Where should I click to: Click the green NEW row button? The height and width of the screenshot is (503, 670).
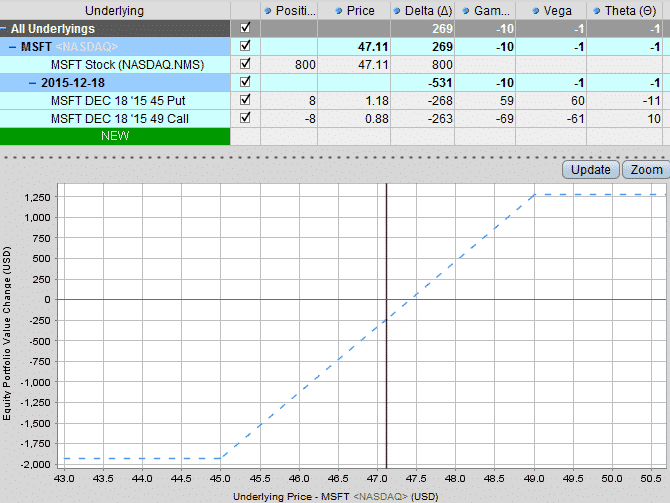click(x=115, y=136)
